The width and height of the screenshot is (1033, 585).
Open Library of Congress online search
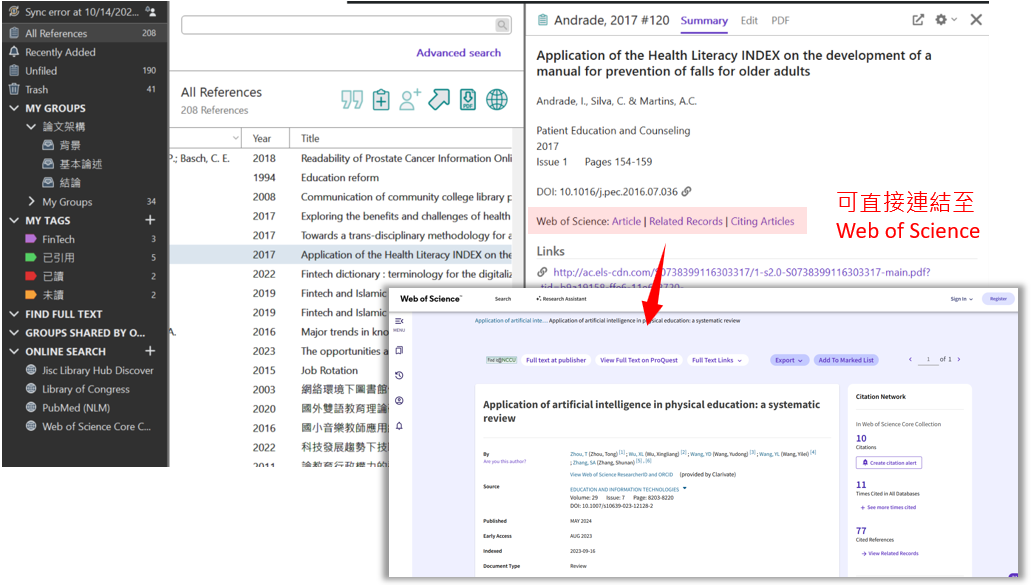coord(86,389)
